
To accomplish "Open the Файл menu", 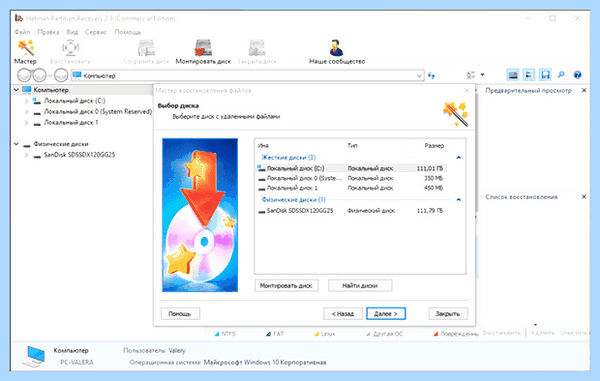I will (x=22, y=32).
